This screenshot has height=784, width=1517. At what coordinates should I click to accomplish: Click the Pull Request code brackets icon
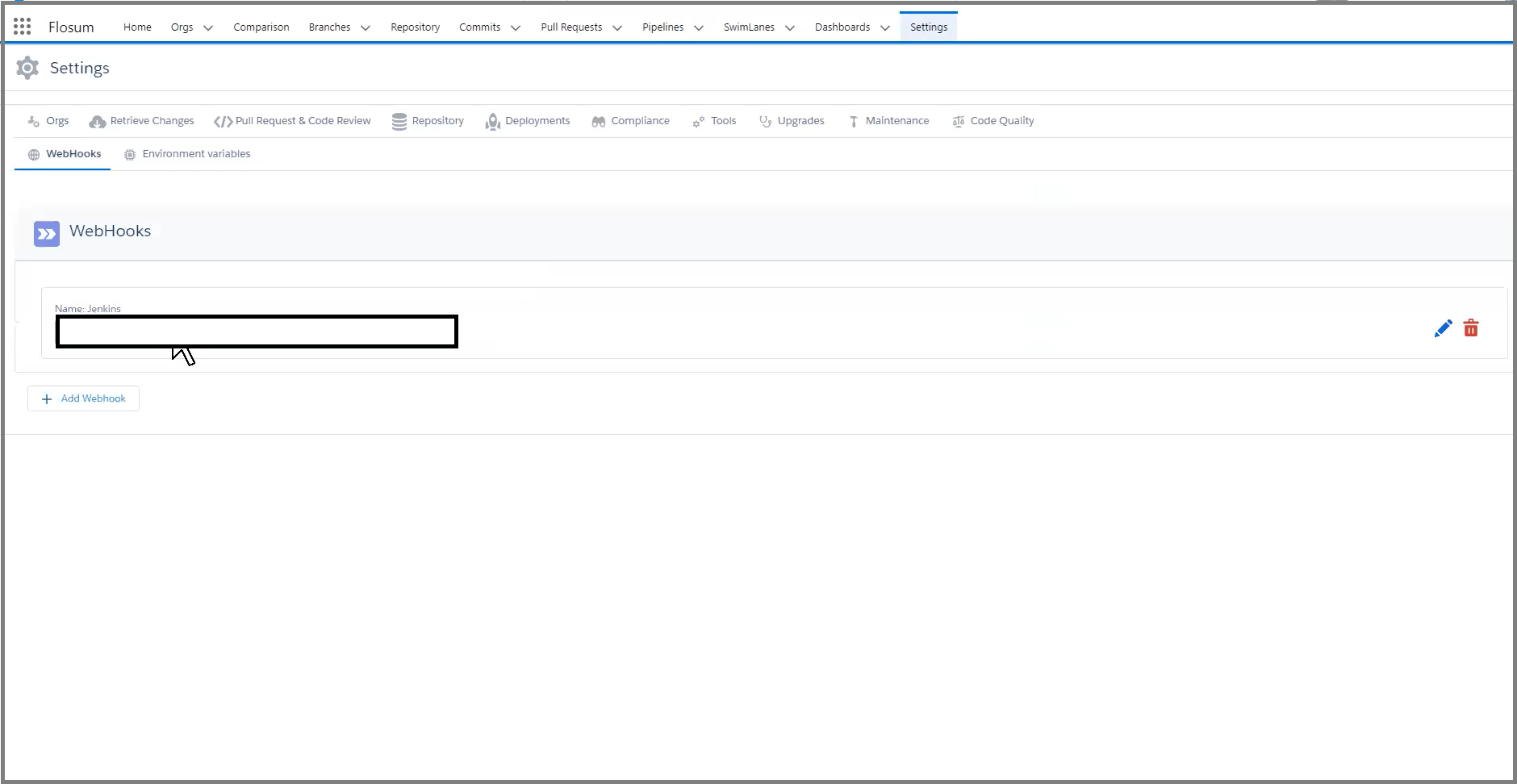[223, 122]
